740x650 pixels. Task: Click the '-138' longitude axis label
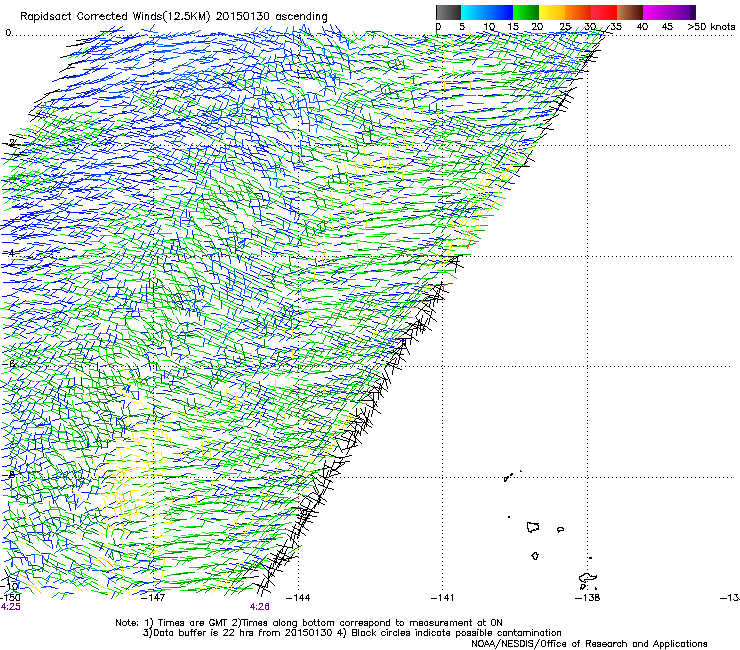click(x=588, y=598)
